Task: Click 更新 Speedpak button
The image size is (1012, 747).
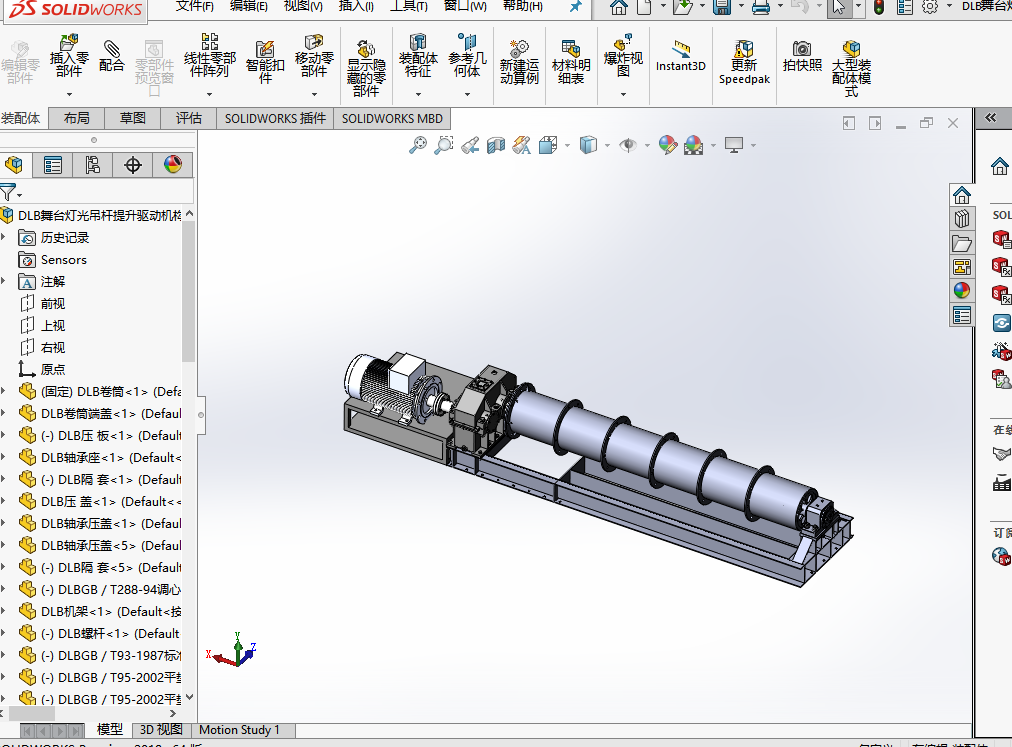Action: [x=744, y=63]
